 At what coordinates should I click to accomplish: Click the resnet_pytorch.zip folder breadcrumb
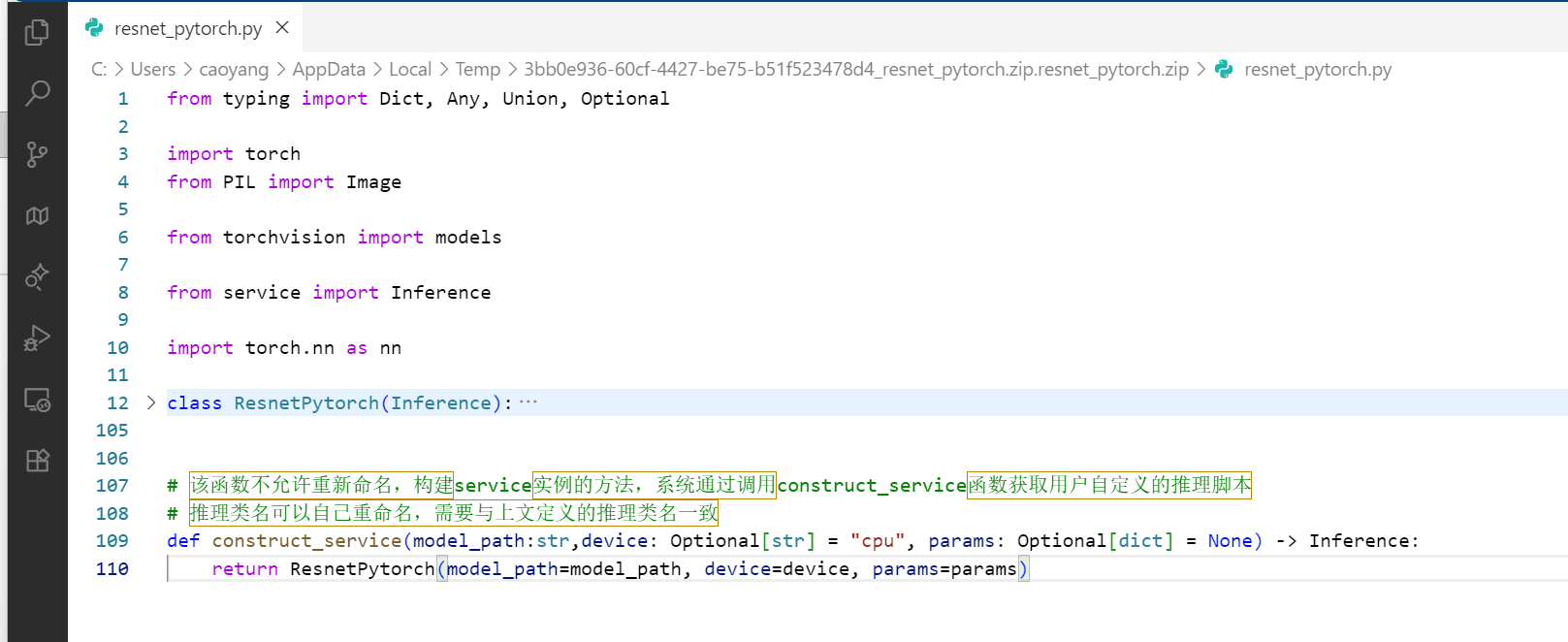click(855, 70)
